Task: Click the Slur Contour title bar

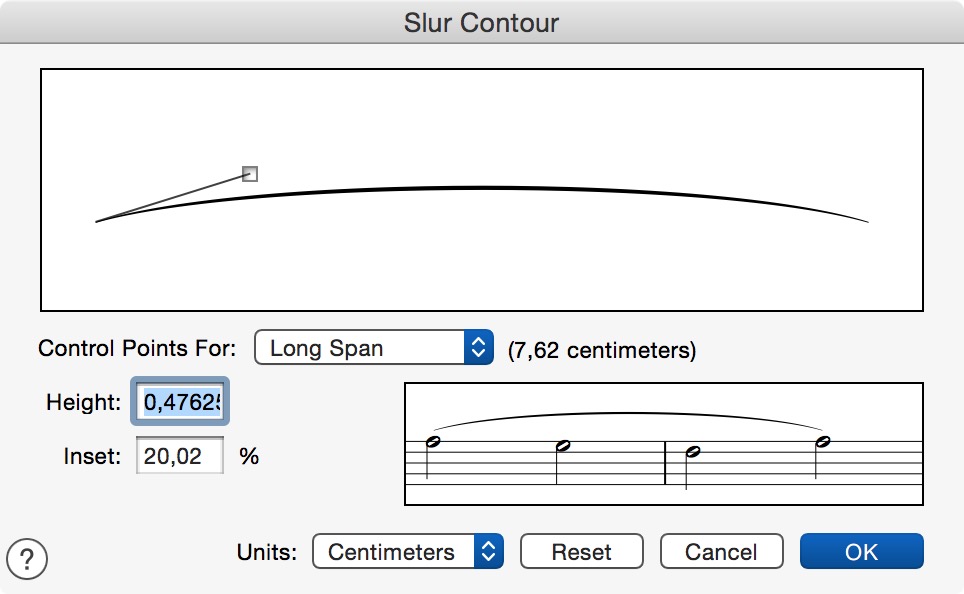Action: coord(482,22)
